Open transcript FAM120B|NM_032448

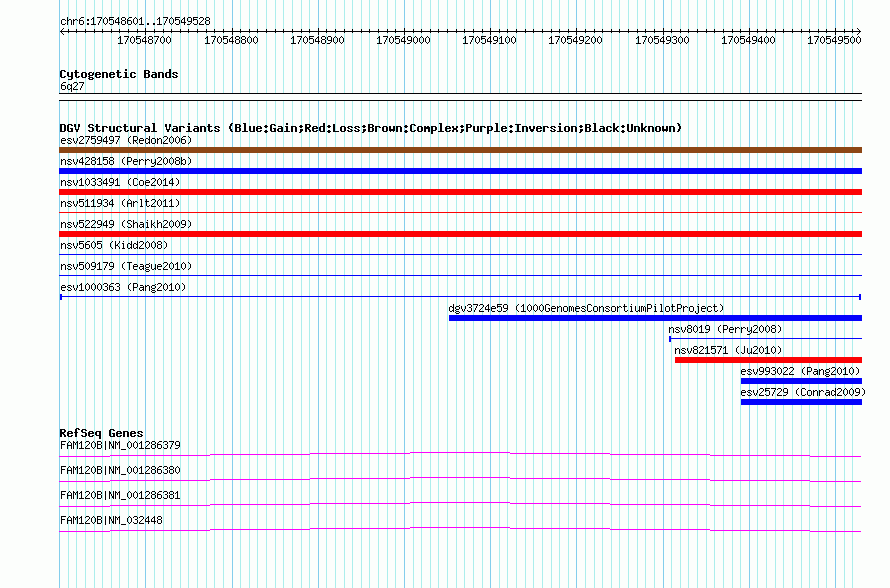[x=111, y=520]
